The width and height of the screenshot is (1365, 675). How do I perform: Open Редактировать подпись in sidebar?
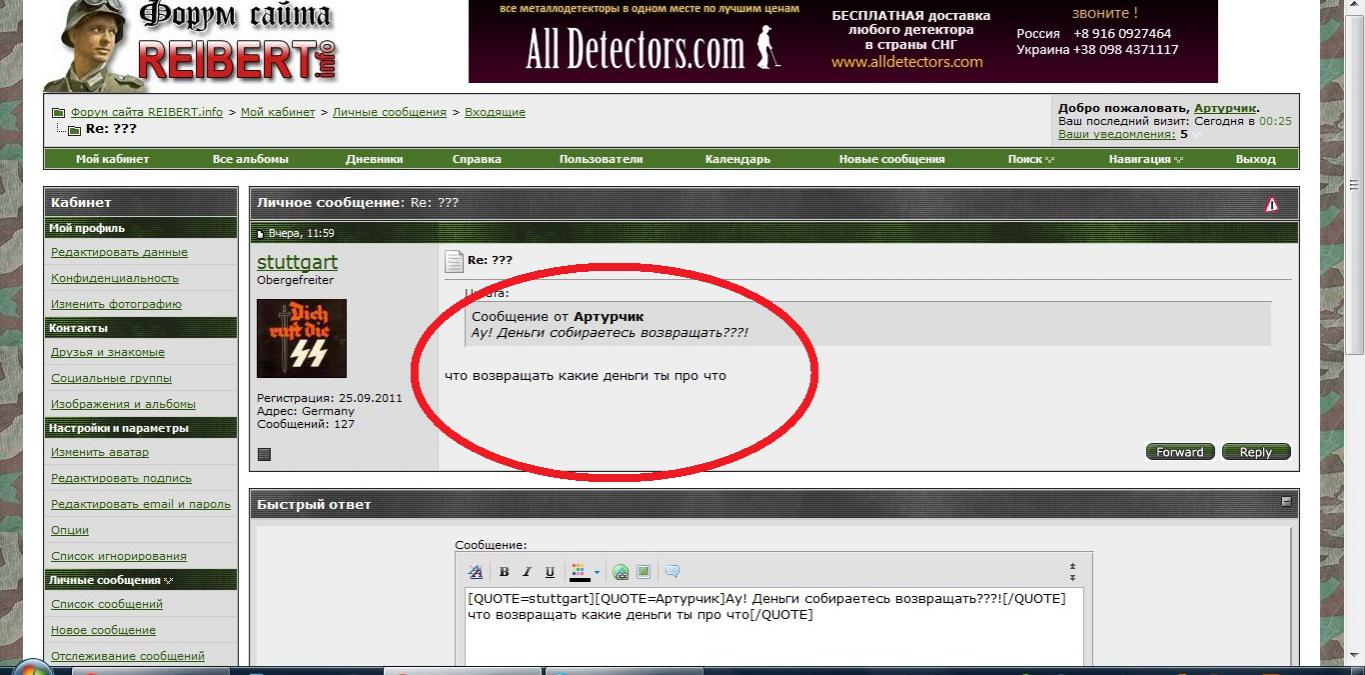click(121, 478)
